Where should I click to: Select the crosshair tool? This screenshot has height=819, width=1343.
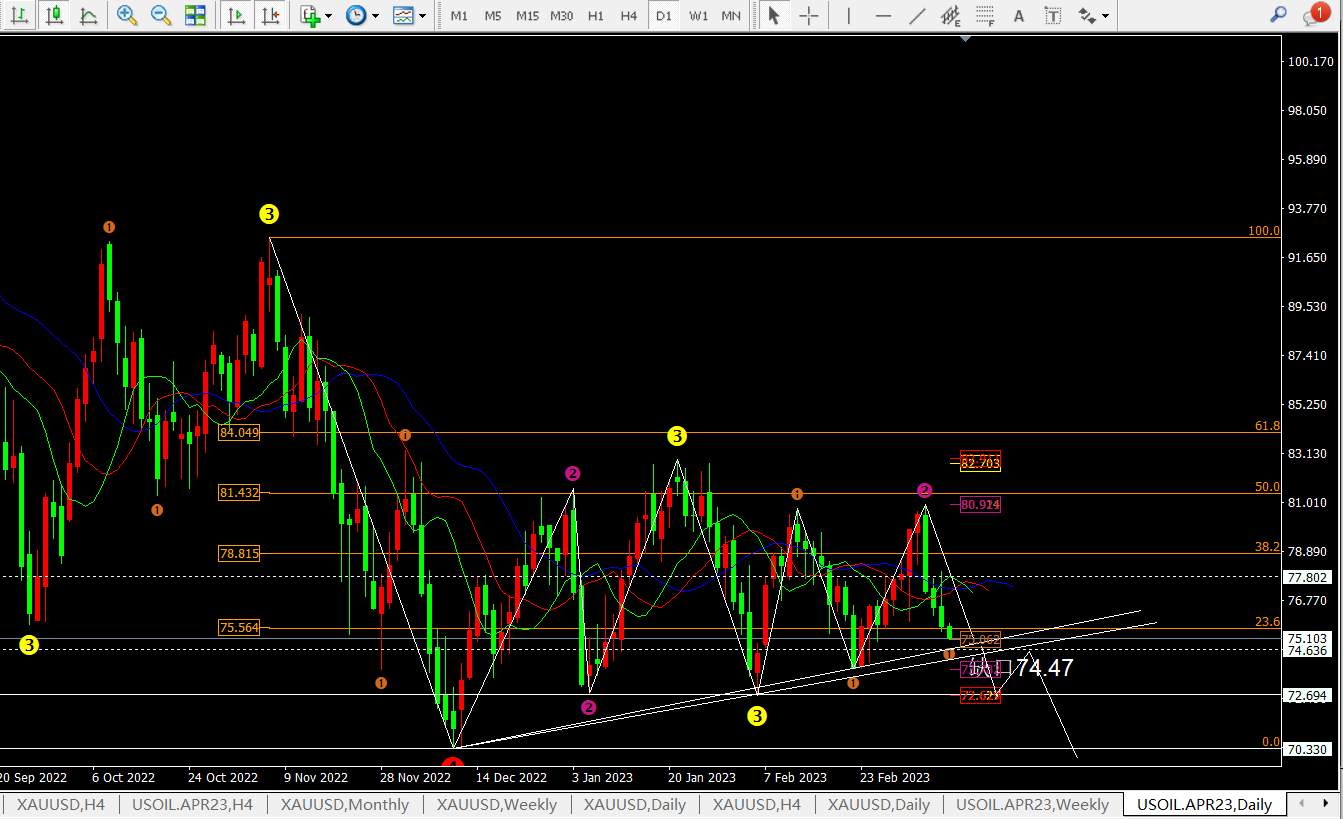pyautogui.click(x=808, y=15)
